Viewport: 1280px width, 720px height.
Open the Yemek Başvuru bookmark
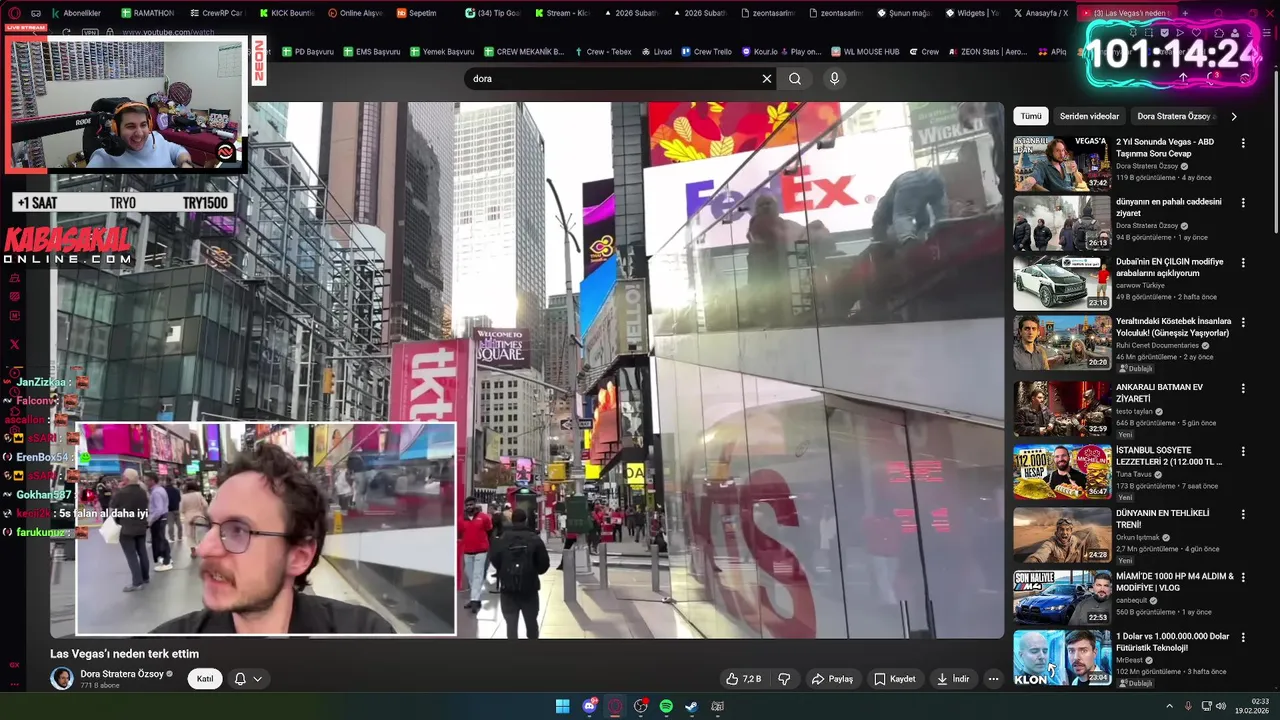[x=441, y=52]
